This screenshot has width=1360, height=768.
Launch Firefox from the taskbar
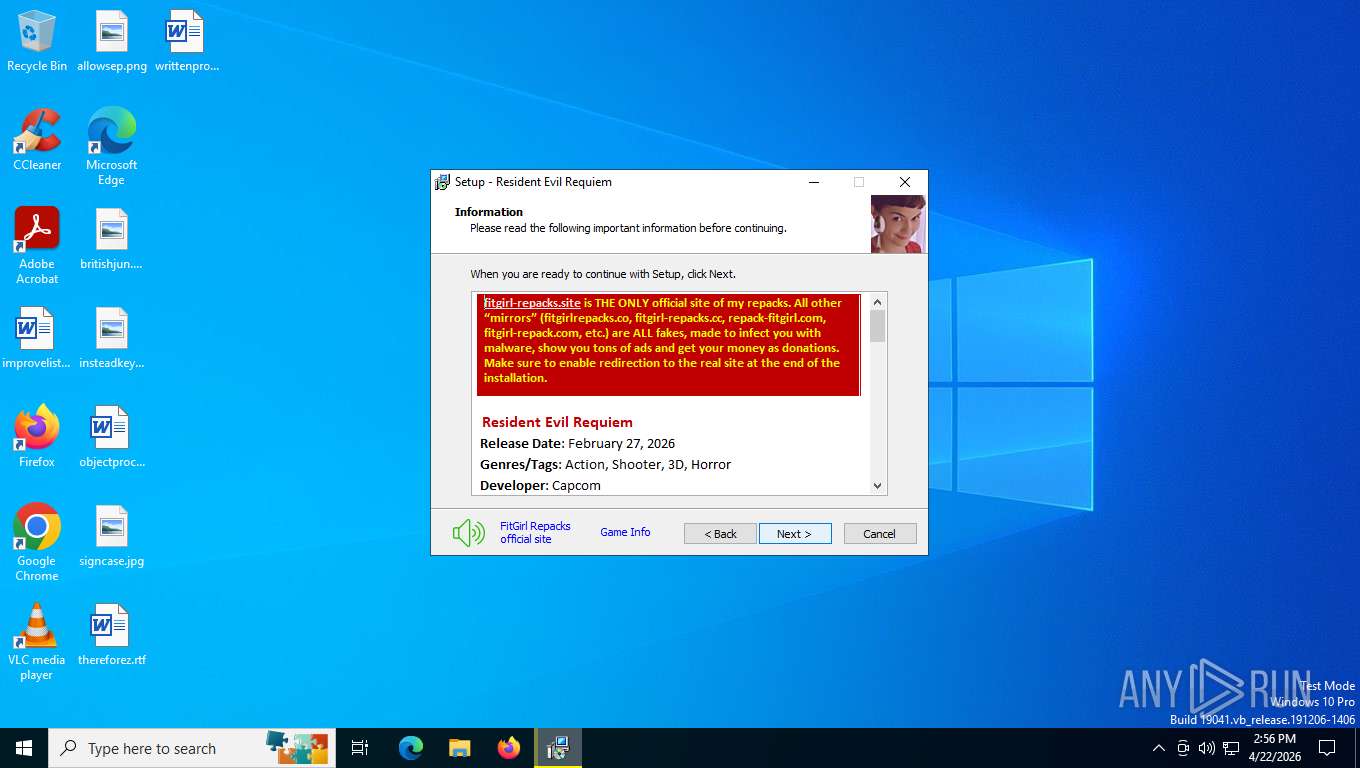509,748
